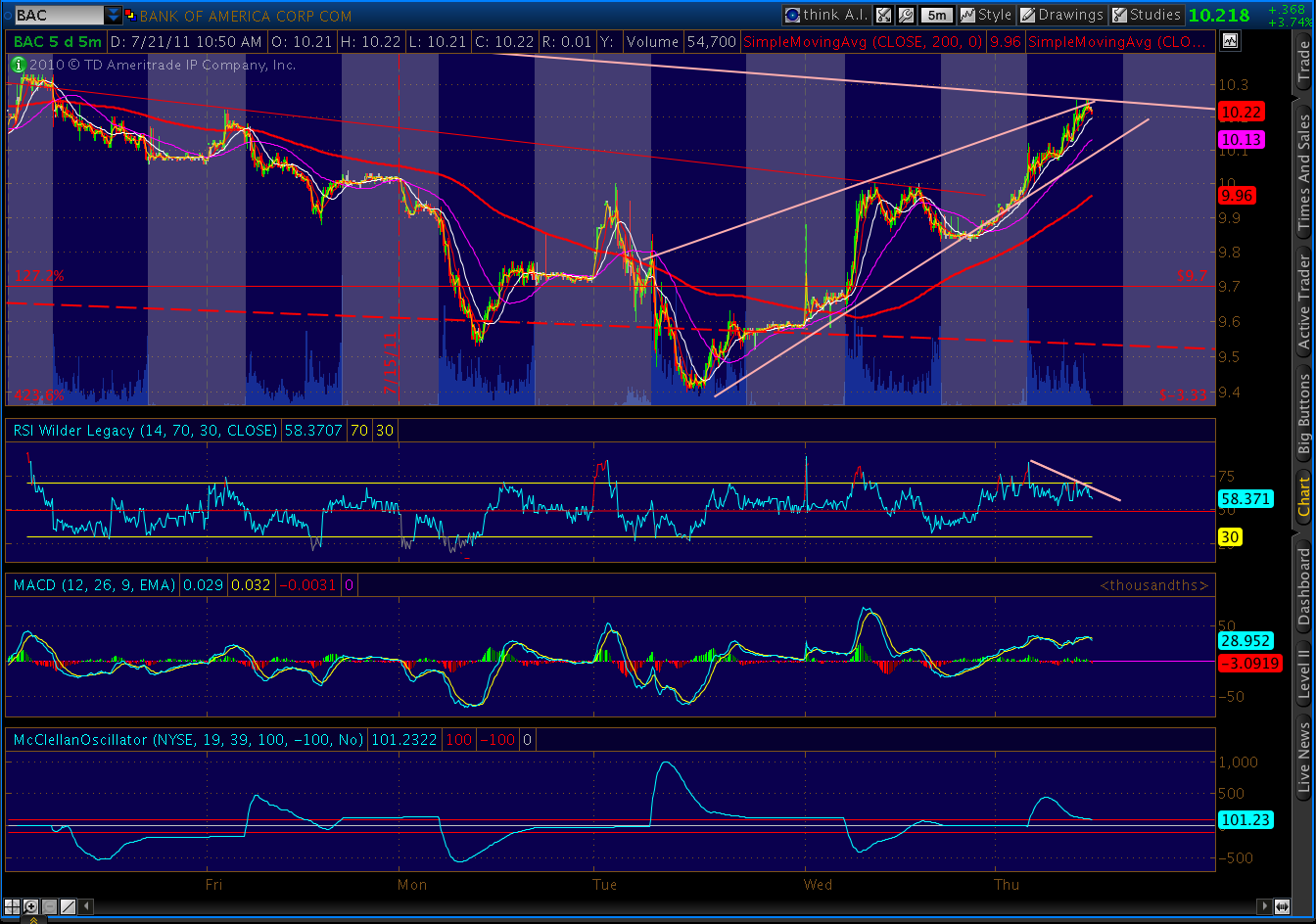Screen dimensions: 1316x924
Task: Click the 58.371 RSI value bubble
Action: (x=1244, y=498)
